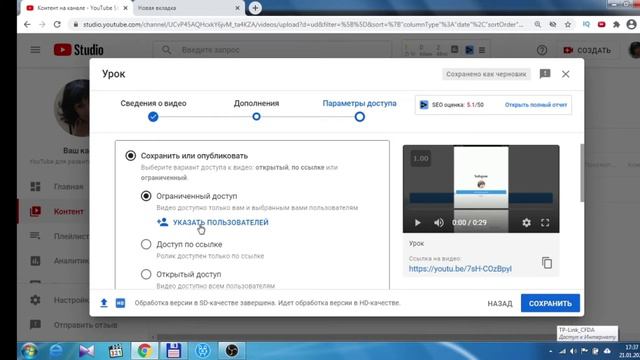The image size is (640, 360).
Task: Select the Ограниченный доступ option
Action: pyautogui.click(x=146, y=196)
